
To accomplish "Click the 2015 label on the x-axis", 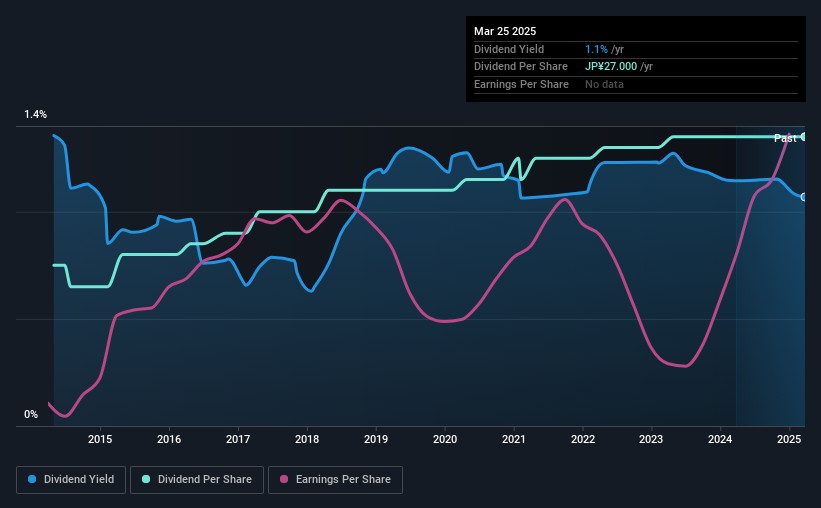I will tap(100, 439).
